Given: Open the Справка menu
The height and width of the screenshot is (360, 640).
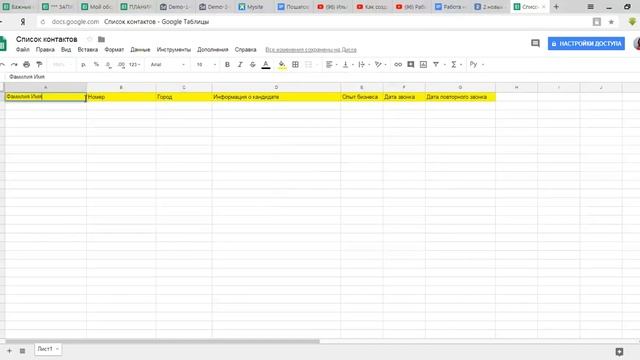Looking at the screenshot, I should pos(245,49).
